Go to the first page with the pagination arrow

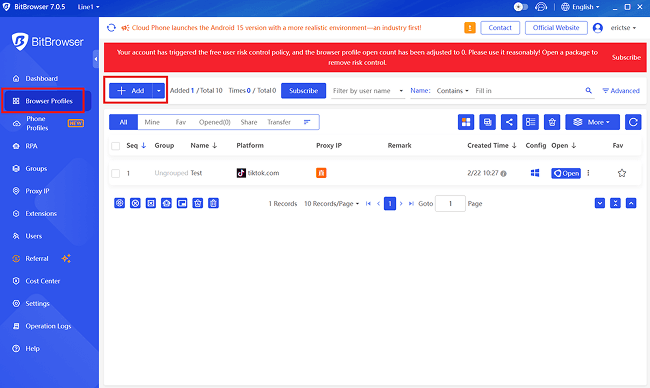(x=368, y=204)
